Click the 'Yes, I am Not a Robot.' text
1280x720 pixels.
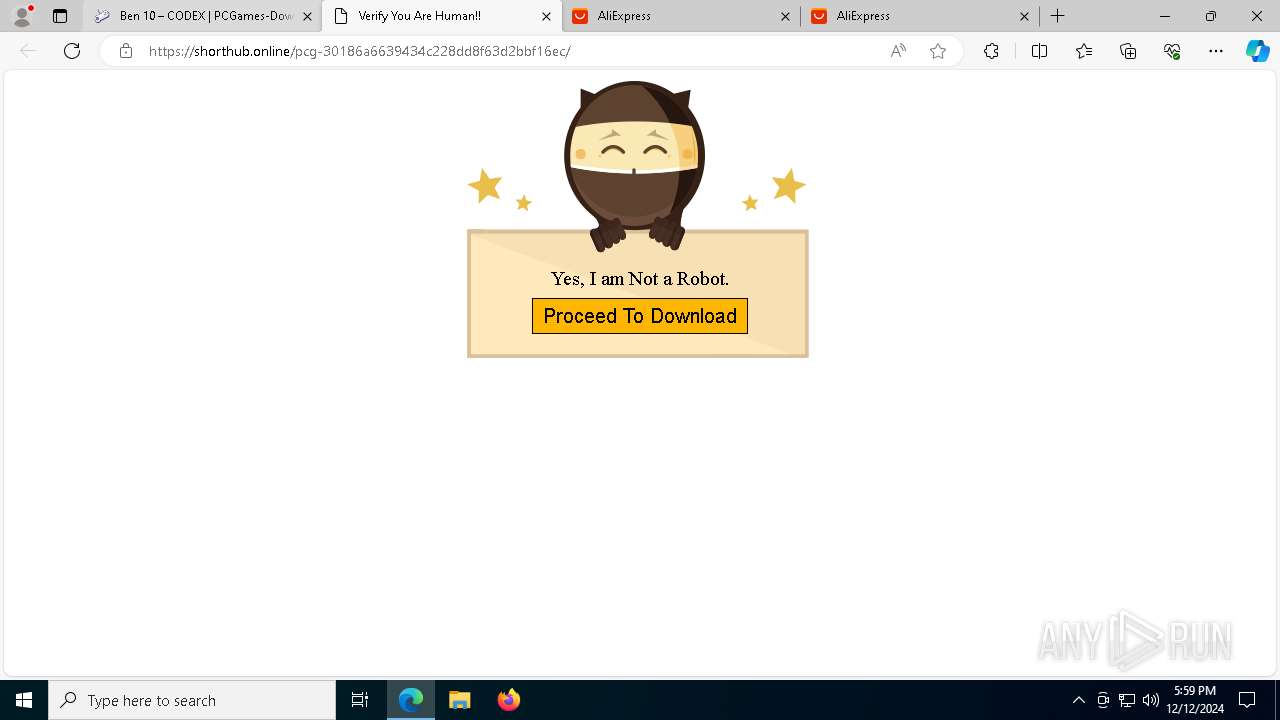click(640, 278)
